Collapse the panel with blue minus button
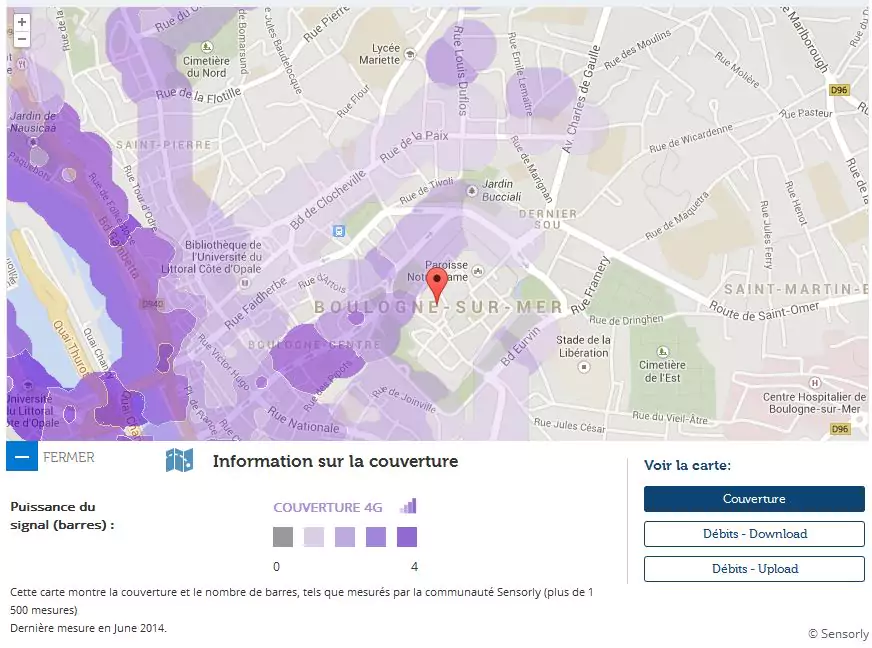The image size is (872, 648). (x=22, y=457)
